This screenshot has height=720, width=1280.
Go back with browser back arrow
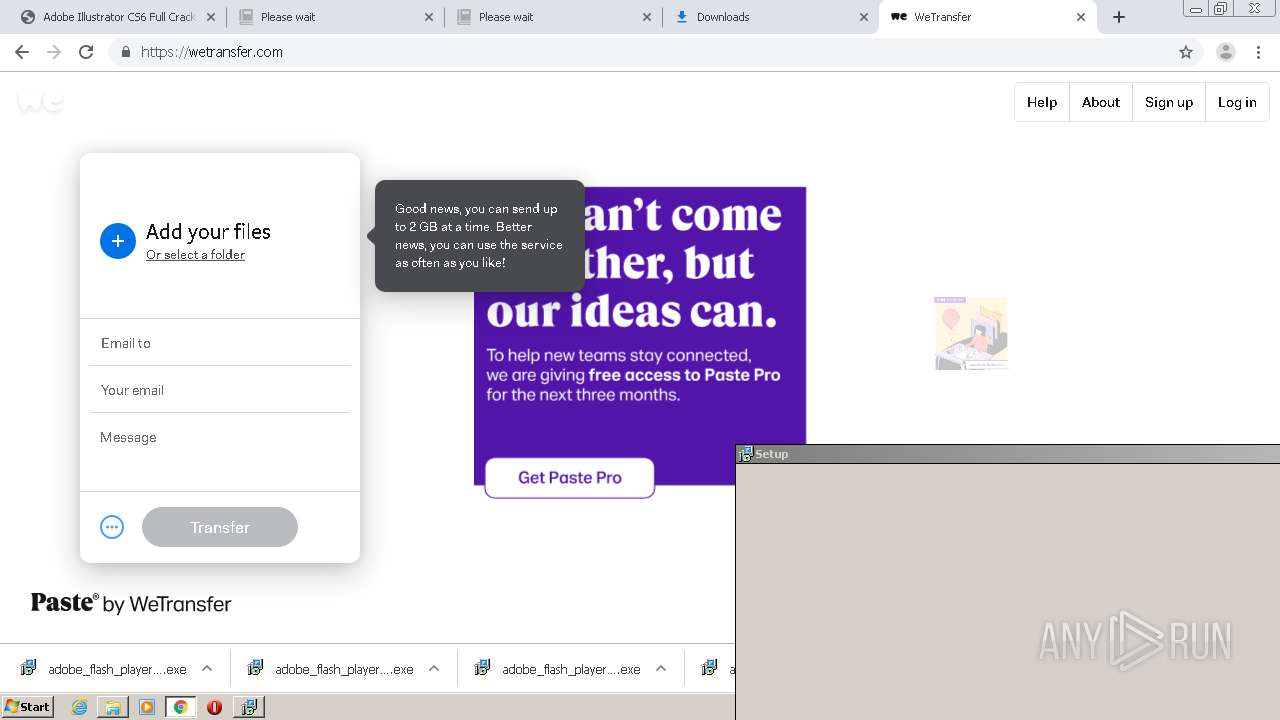22,52
